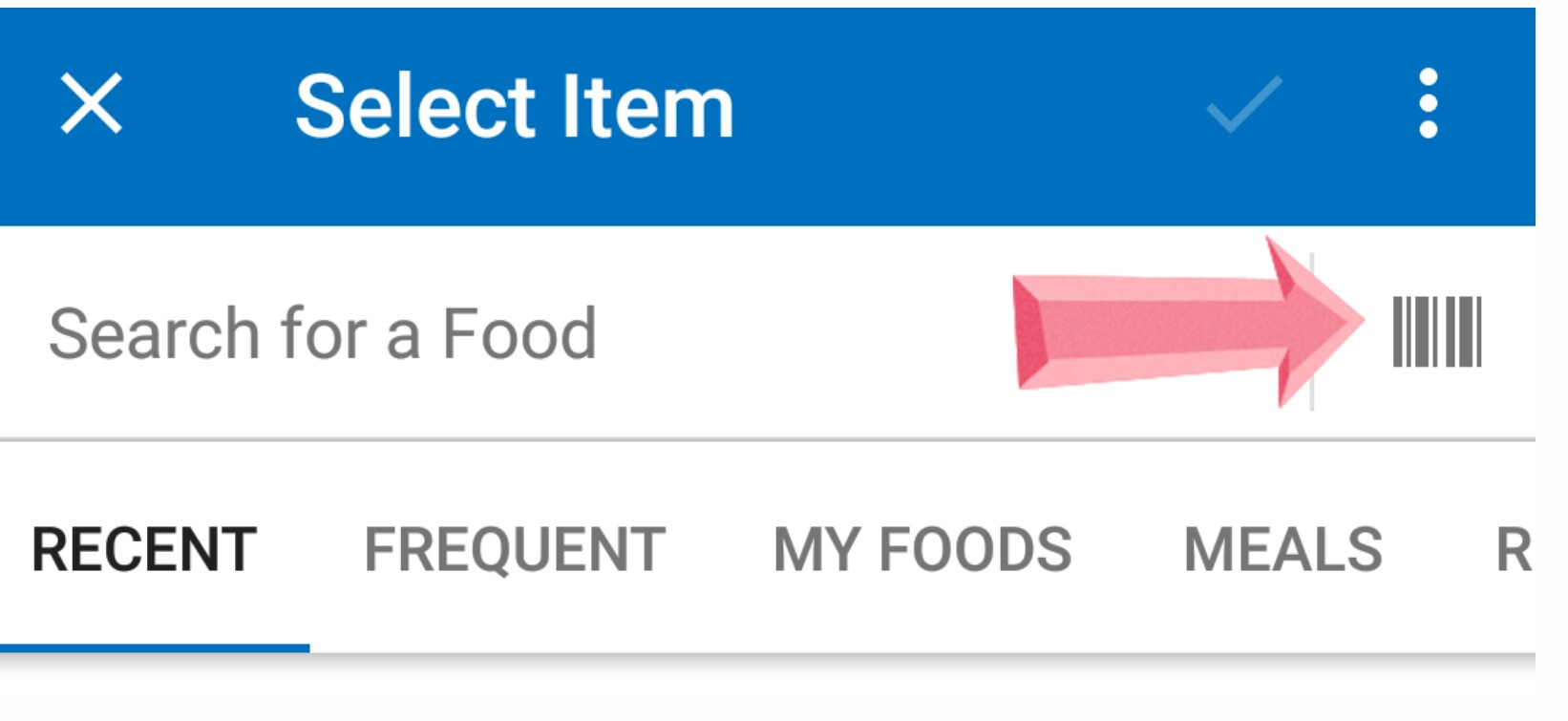Expand more options via vertical dots
Image resolution: width=1568 pixels, height=721 pixels.
click(x=1429, y=103)
